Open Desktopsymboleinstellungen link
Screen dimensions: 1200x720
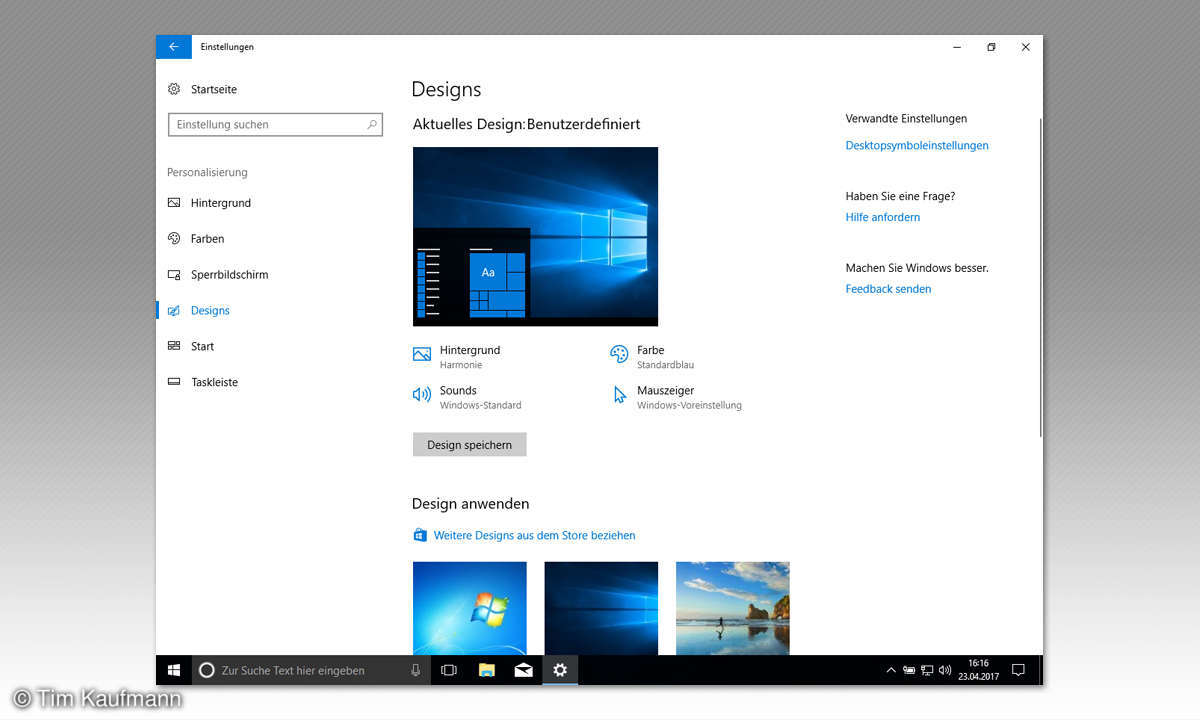pos(917,145)
